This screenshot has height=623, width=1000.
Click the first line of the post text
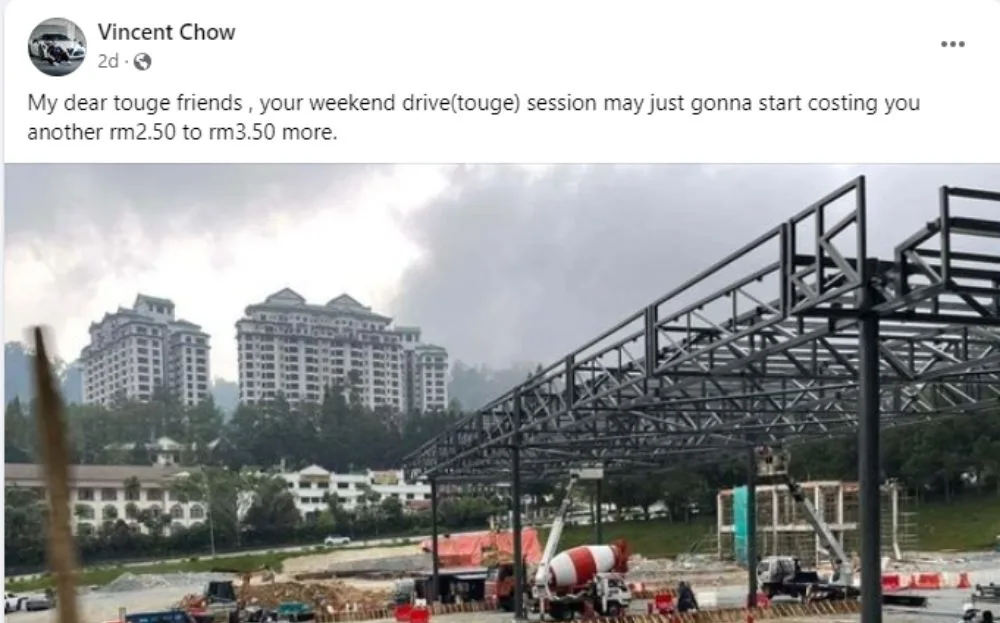pos(473,103)
